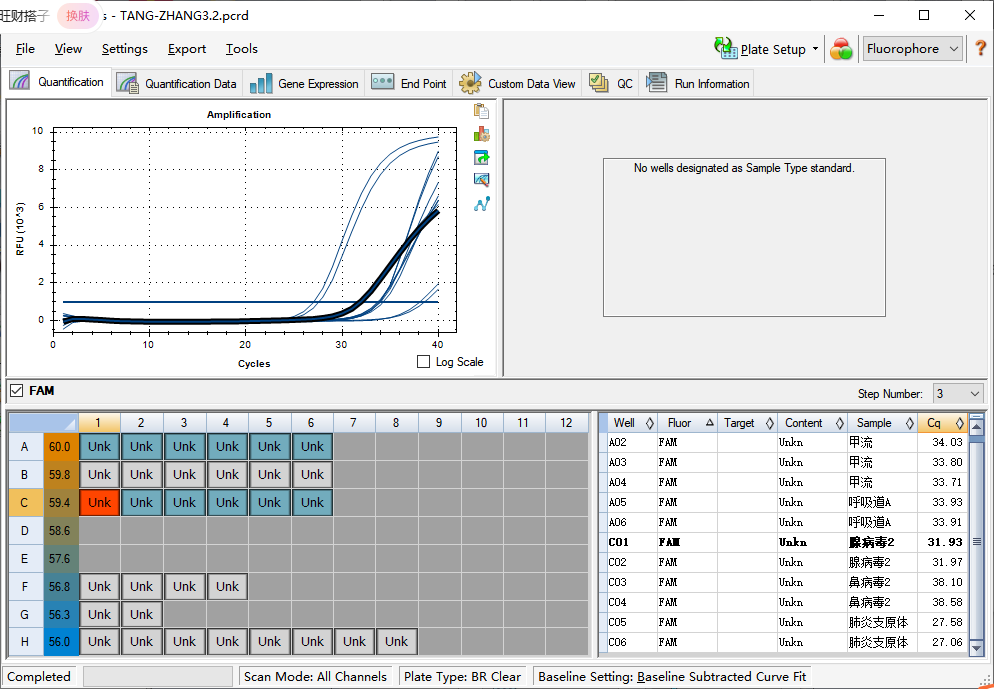Click the 58.6 temperature gradient cell
This screenshot has height=689, width=994.
point(60,531)
